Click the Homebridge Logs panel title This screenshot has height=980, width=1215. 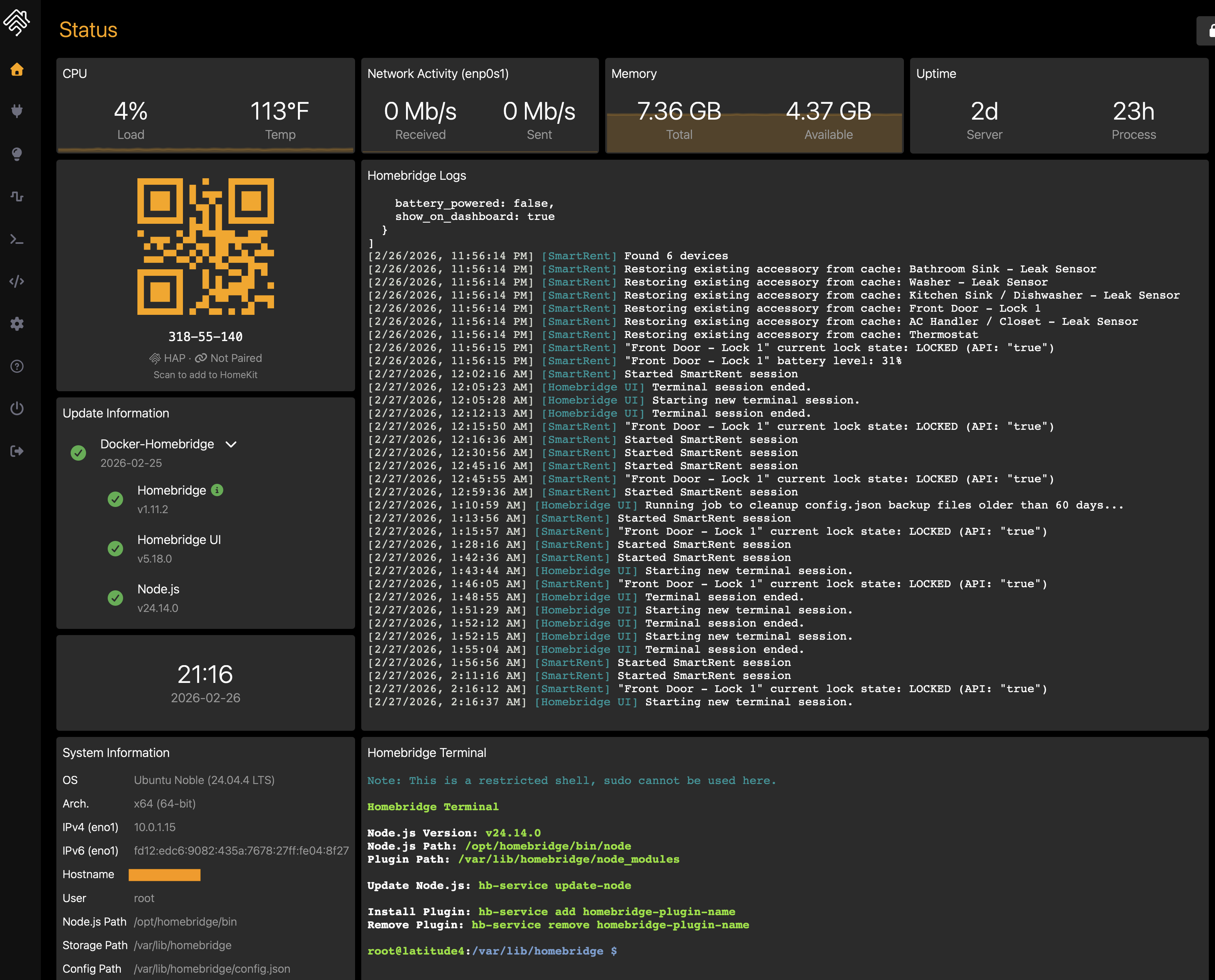(417, 176)
